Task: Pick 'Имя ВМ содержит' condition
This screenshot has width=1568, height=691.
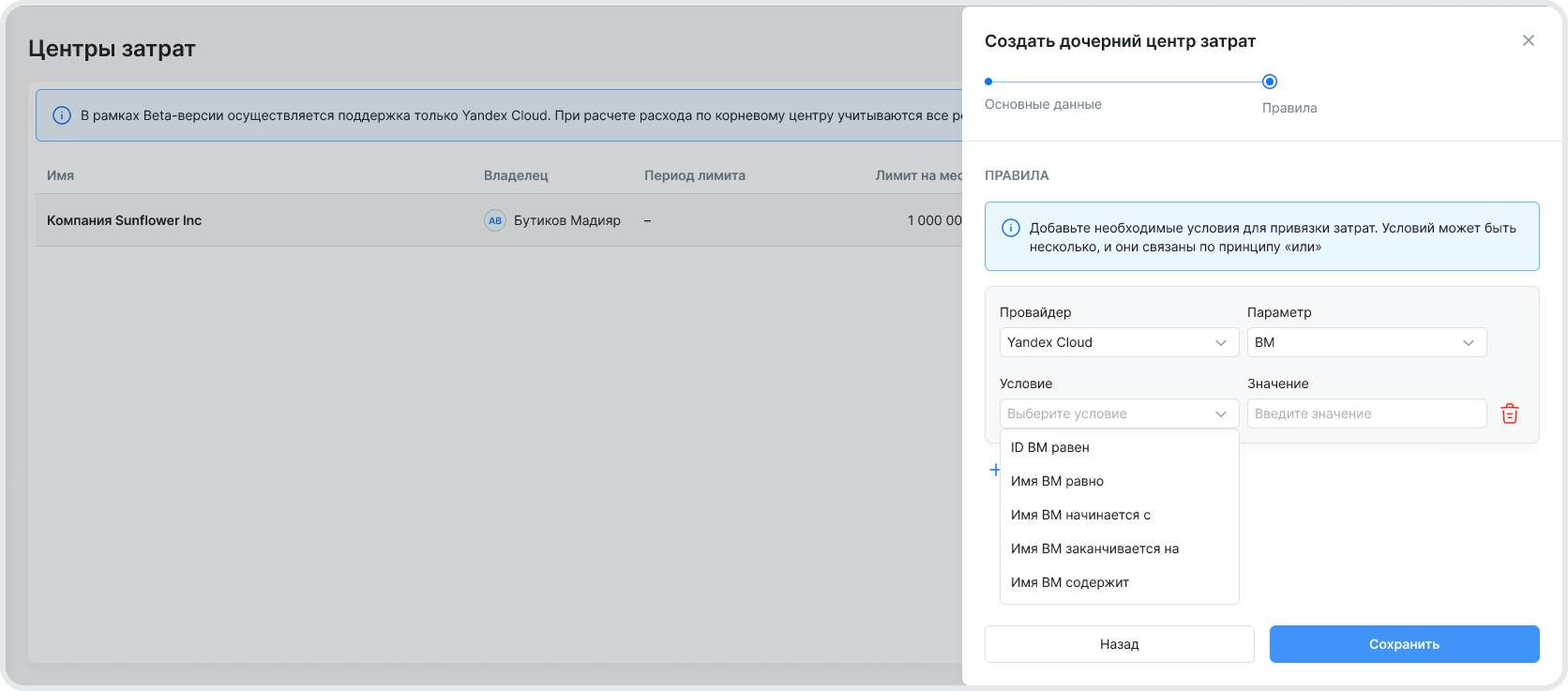Action: [1069, 582]
